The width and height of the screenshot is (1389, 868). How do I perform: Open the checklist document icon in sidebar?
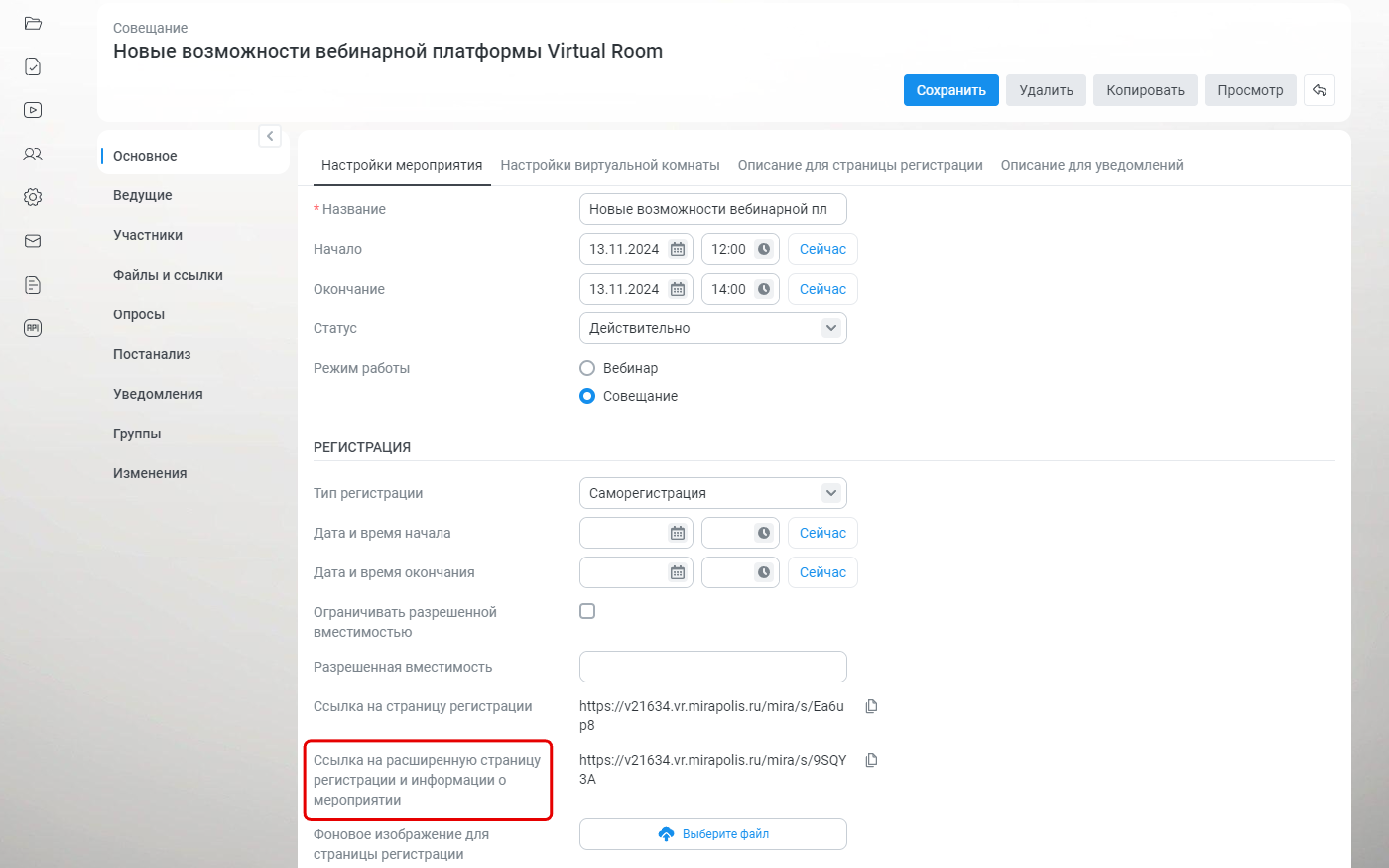(33, 66)
